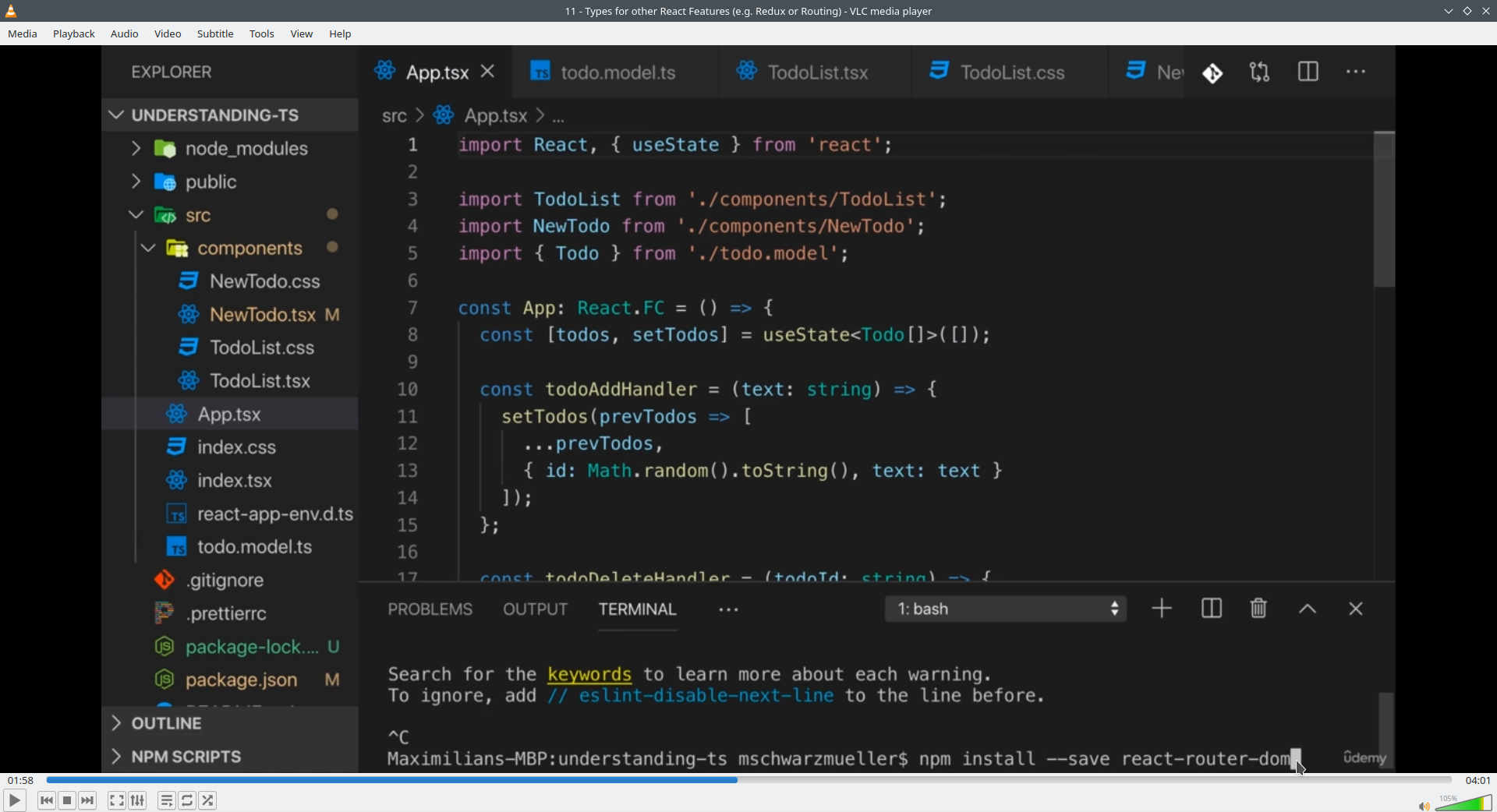Stop playback with the stop button
Image resolution: width=1497 pixels, height=812 pixels.
tap(67, 800)
